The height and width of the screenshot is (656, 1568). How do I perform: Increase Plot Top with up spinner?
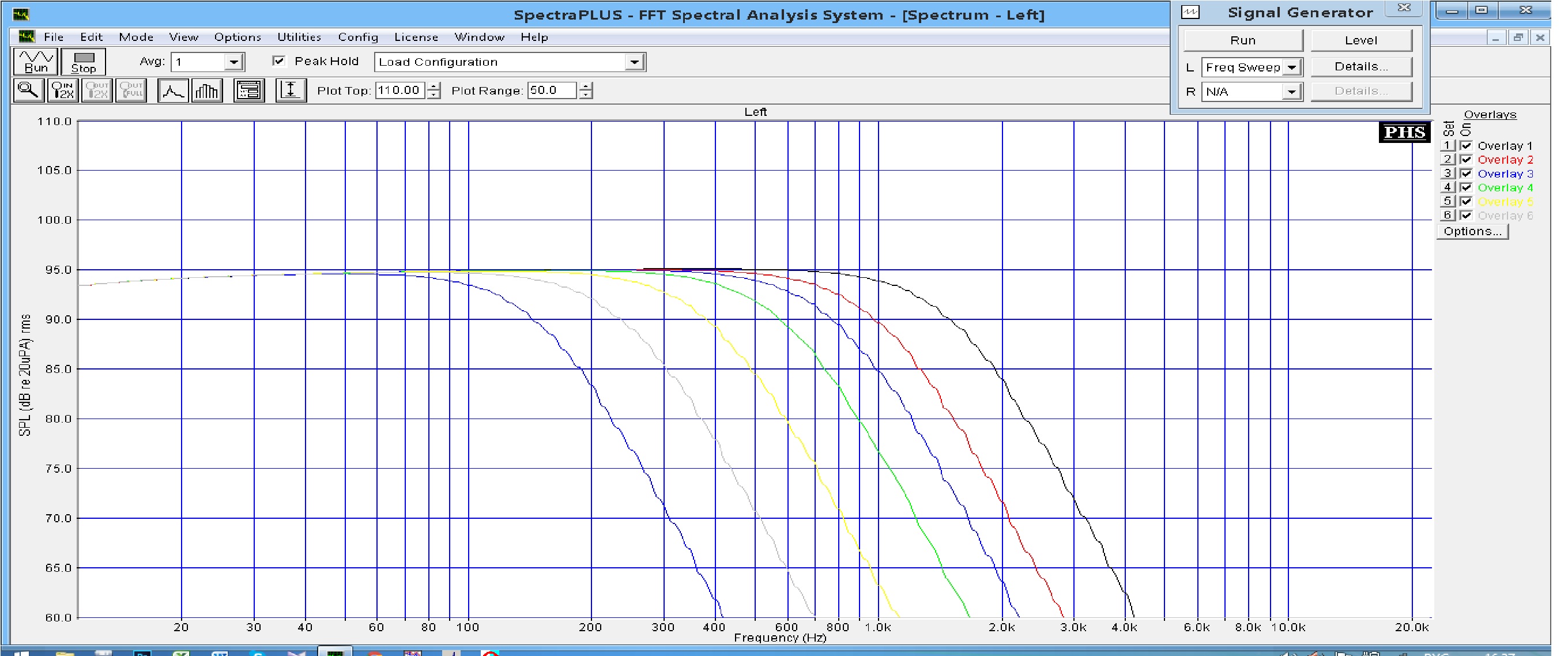[x=434, y=86]
